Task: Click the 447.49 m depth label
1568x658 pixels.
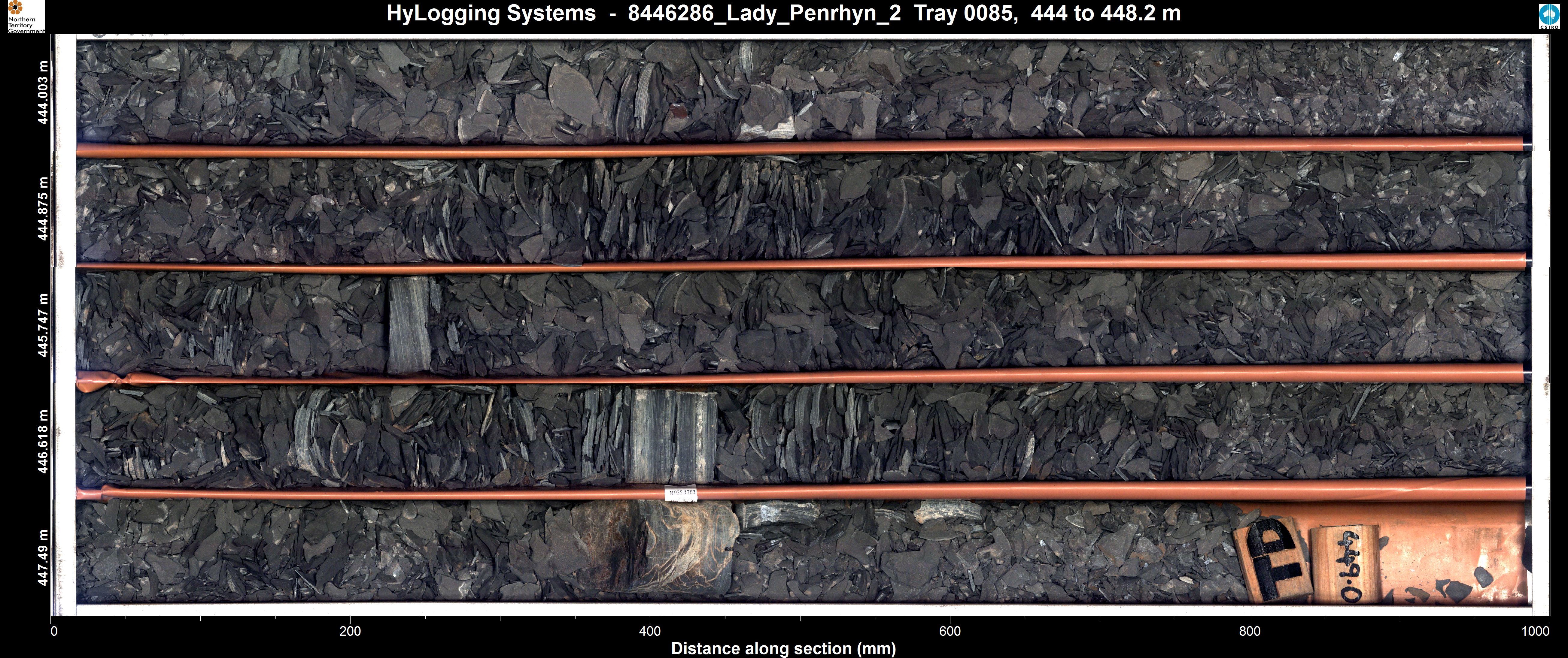Action: click(x=43, y=557)
